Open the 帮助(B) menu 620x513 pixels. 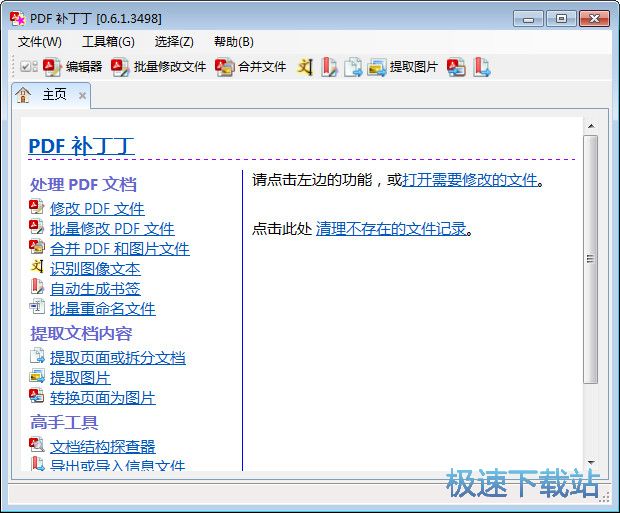[234, 42]
